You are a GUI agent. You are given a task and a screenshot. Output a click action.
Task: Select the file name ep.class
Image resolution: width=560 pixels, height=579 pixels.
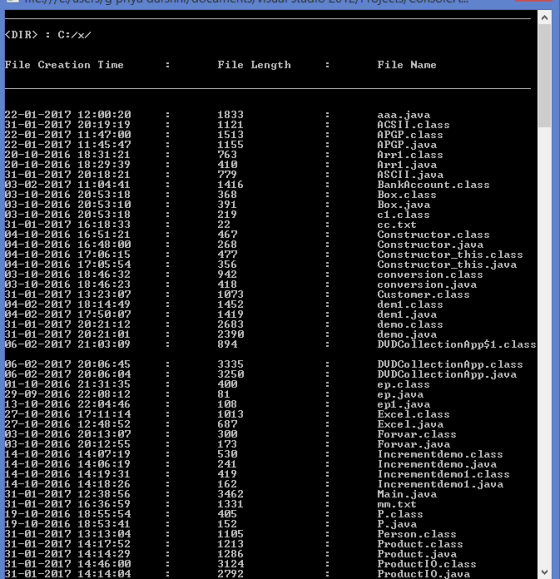click(x=403, y=384)
